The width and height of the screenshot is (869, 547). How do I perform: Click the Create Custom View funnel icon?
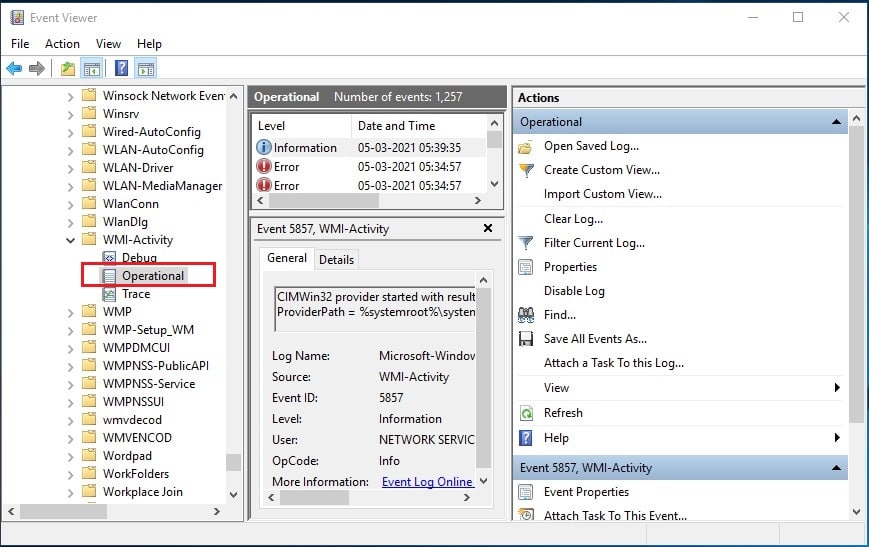click(x=526, y=171)
